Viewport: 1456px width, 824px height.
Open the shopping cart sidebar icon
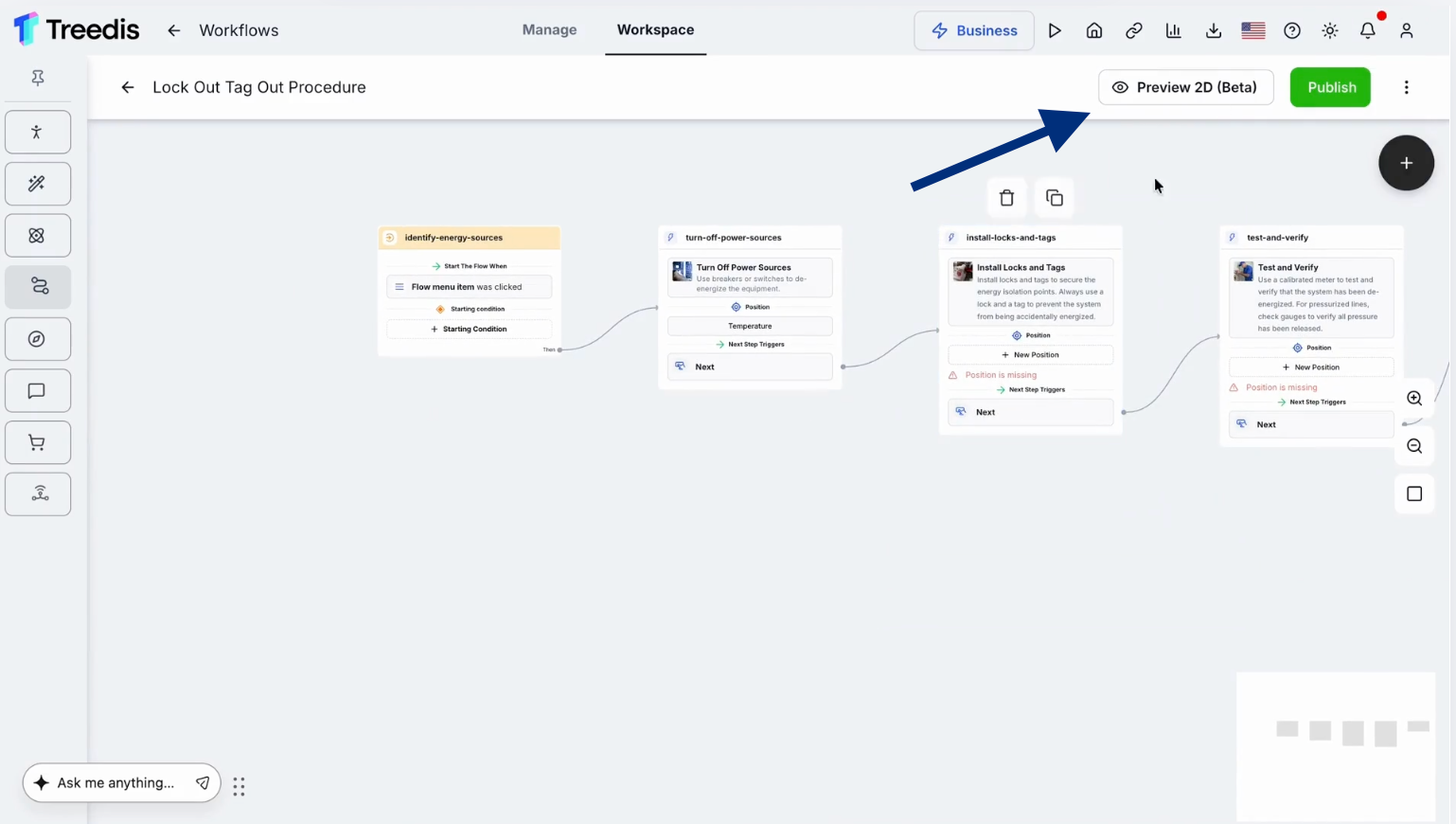38,442
